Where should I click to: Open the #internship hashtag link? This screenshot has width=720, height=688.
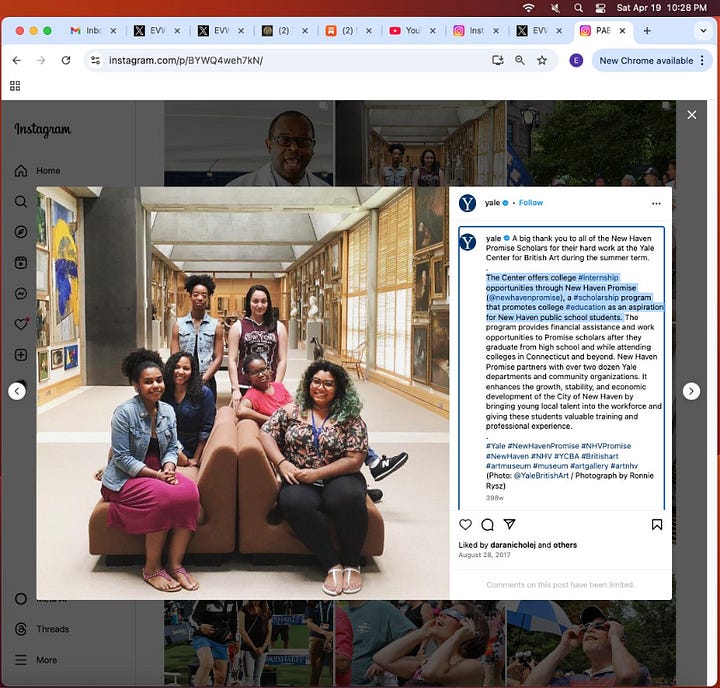(x=598, y=277)
